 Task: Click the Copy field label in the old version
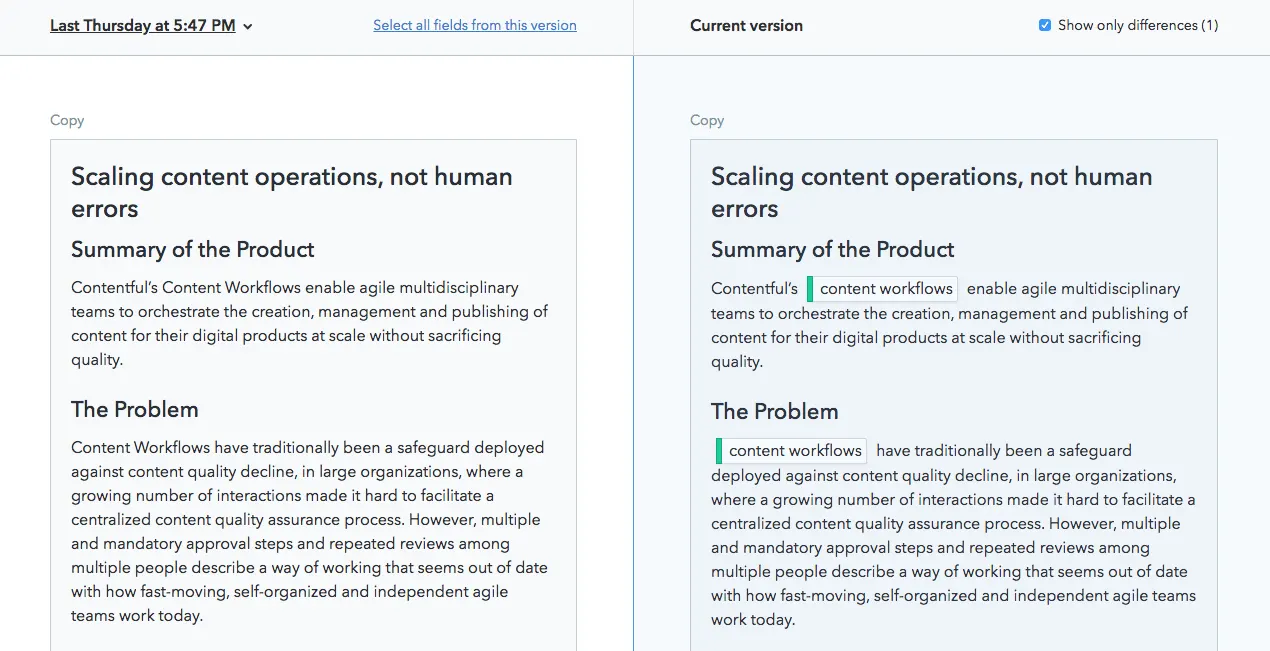pos(67,120)
